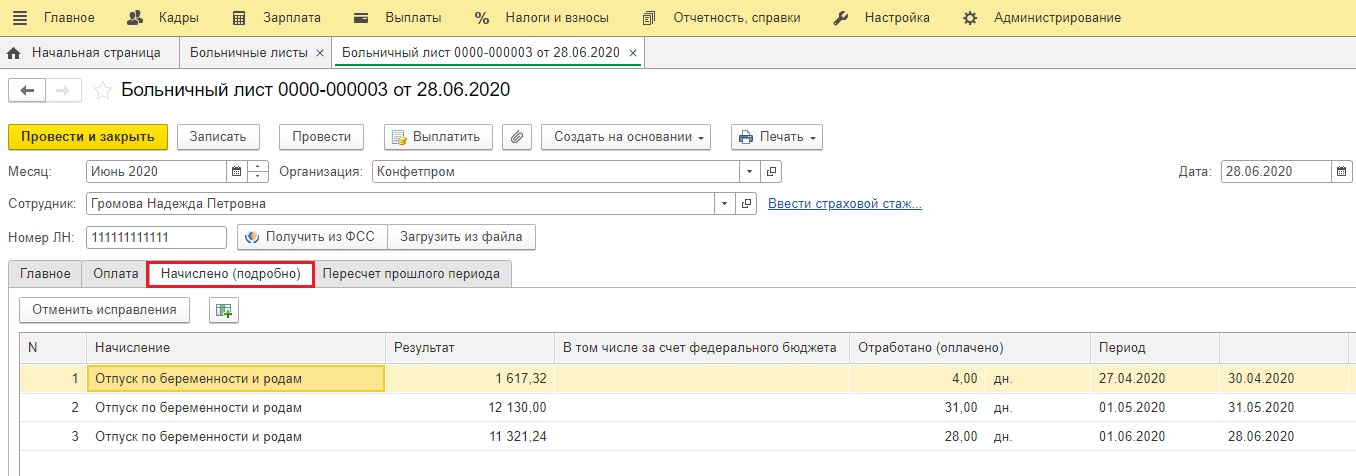Click the back arrow navigation button
The height and width of the screenshot is (476, 1356).
pos(27,90)
